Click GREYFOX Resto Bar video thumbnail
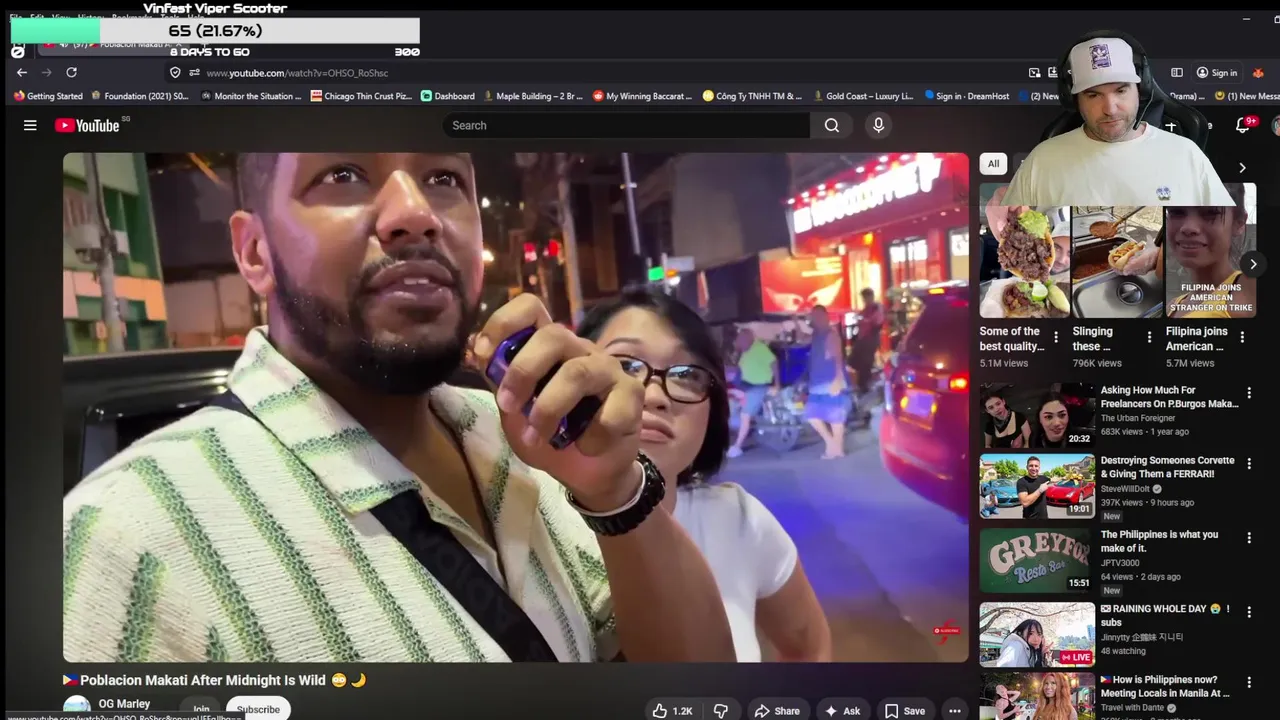The width and height of the screenshot is (1280, 720). pyautogui.click(x=1037, y=560)
